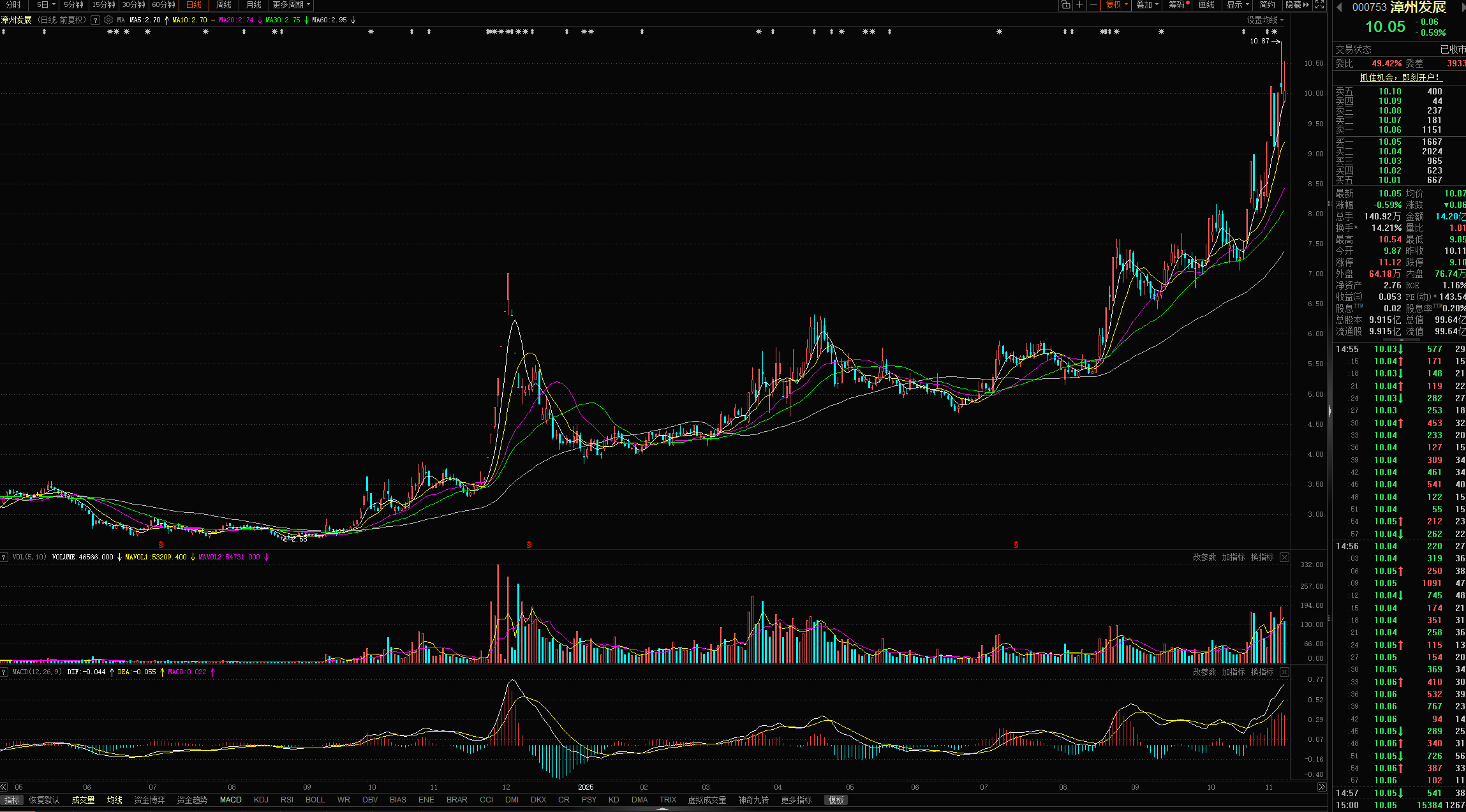The image size is (1466, 812).
Task: Zoom out the chart with the minus icon
Action: pos(1093,5)
